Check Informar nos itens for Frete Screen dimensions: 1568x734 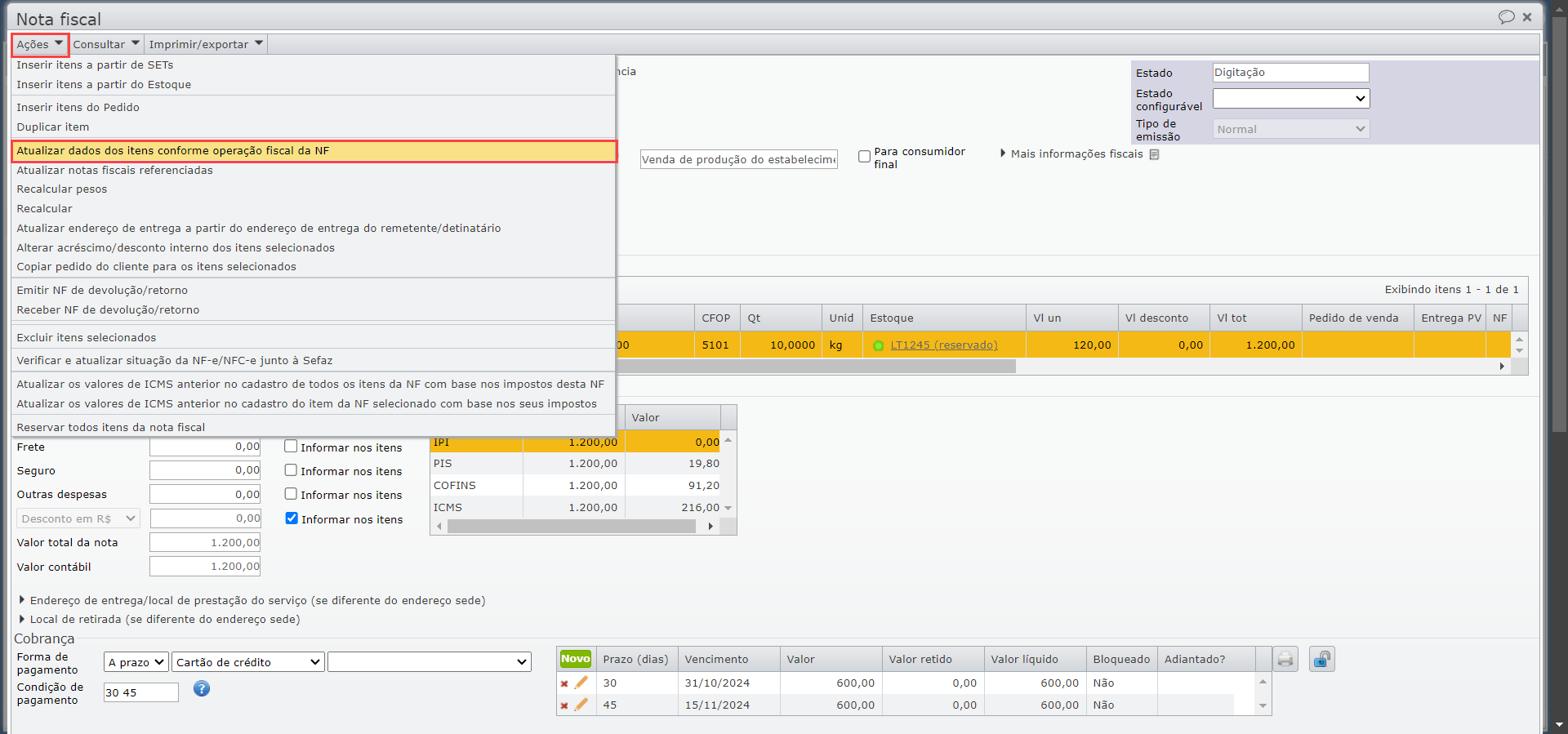click(x=291, y=447)
